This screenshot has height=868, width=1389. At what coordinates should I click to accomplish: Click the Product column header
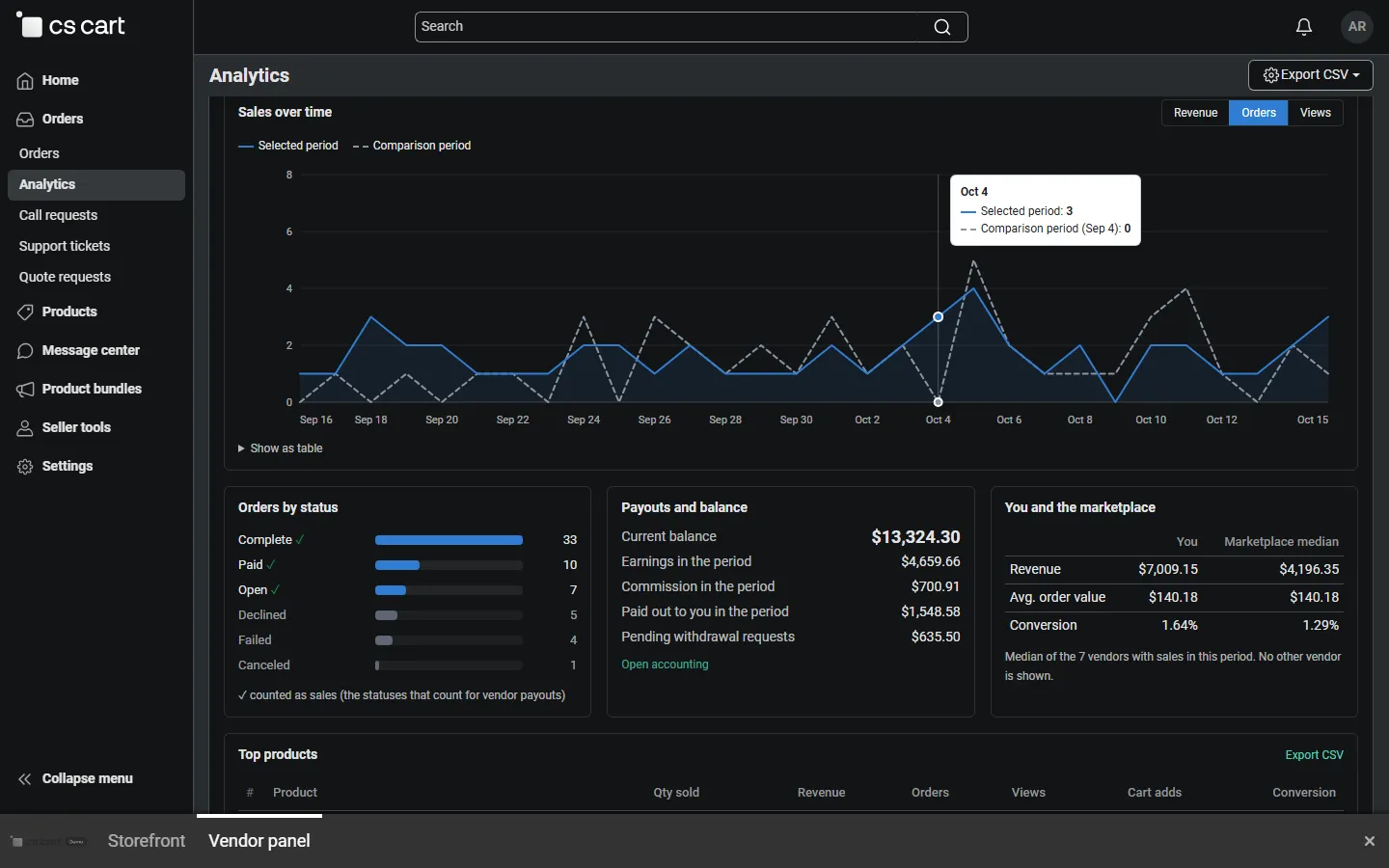295,793
